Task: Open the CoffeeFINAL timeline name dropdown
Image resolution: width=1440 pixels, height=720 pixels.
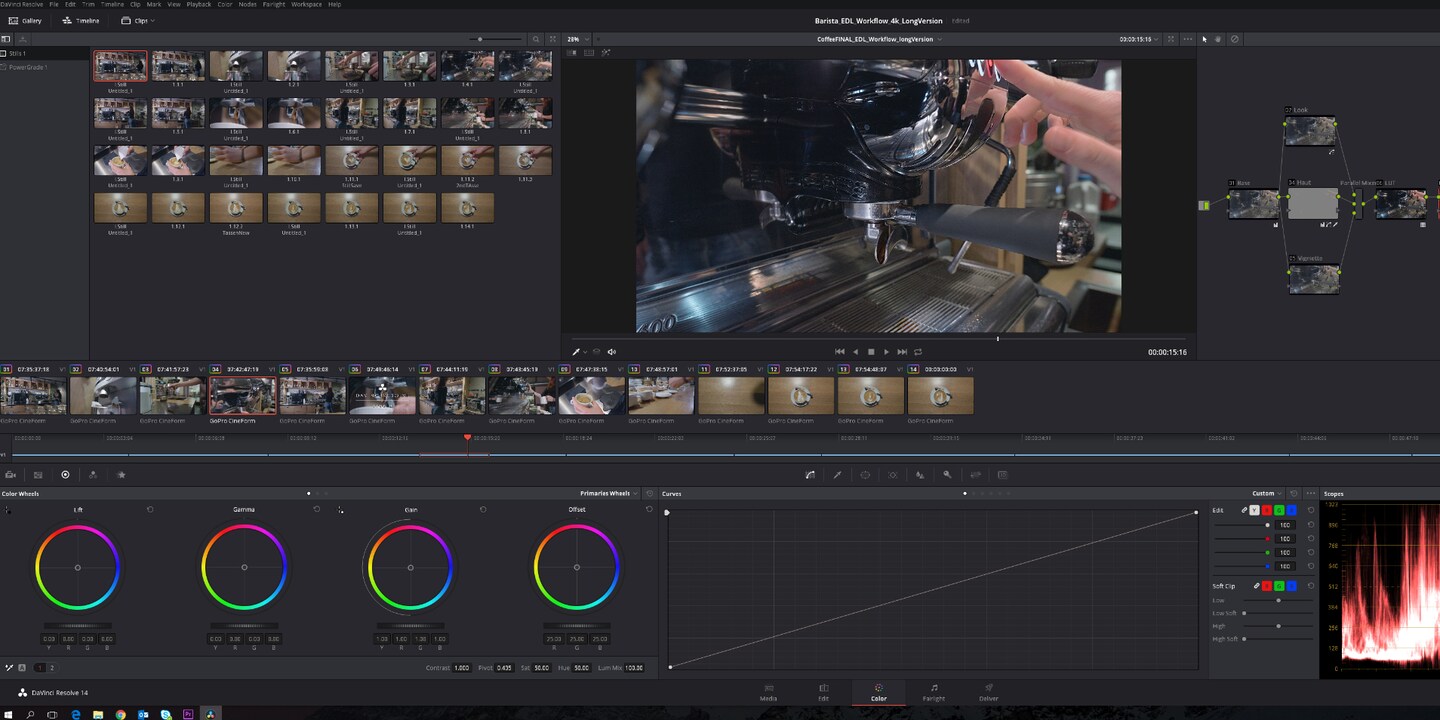Action: point(878,39)
